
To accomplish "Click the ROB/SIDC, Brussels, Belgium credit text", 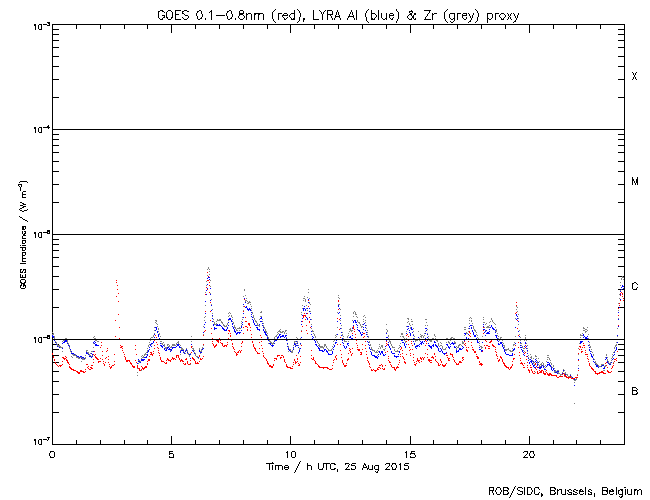I will pos(564,490).
